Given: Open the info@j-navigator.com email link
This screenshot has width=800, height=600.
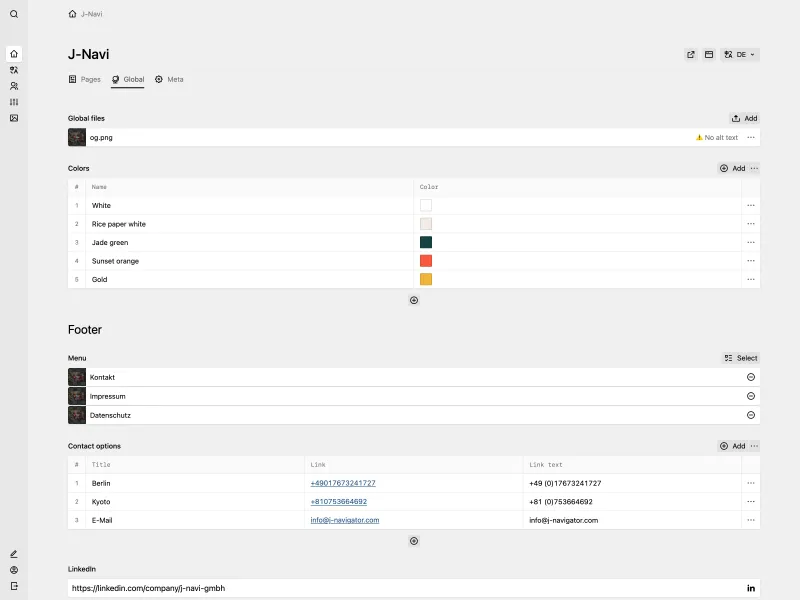Looking at the screenshot, I should pyautogui.click(x=346, y=520).
